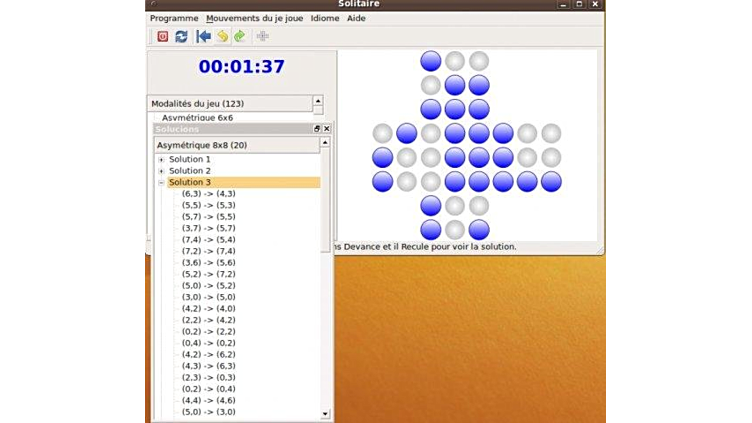The image size is (752, 423).
Task: Expand the Solution 1 tree node
Action: [x=161, y=160]
